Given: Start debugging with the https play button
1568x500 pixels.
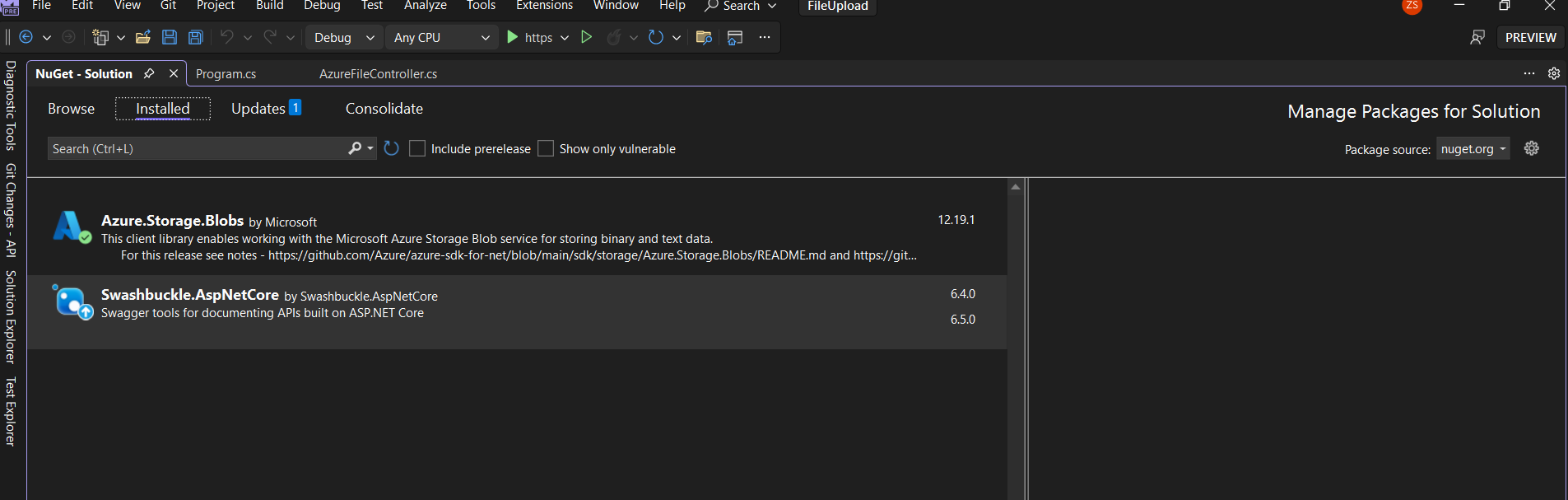Looking at the screenshot, I should pos(530,37).
